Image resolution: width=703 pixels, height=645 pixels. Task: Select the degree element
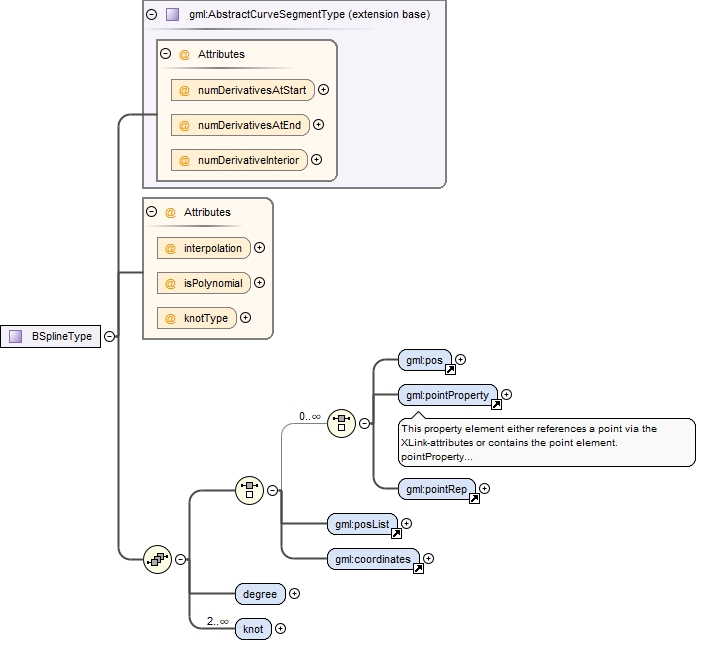(x=260, y=594)
